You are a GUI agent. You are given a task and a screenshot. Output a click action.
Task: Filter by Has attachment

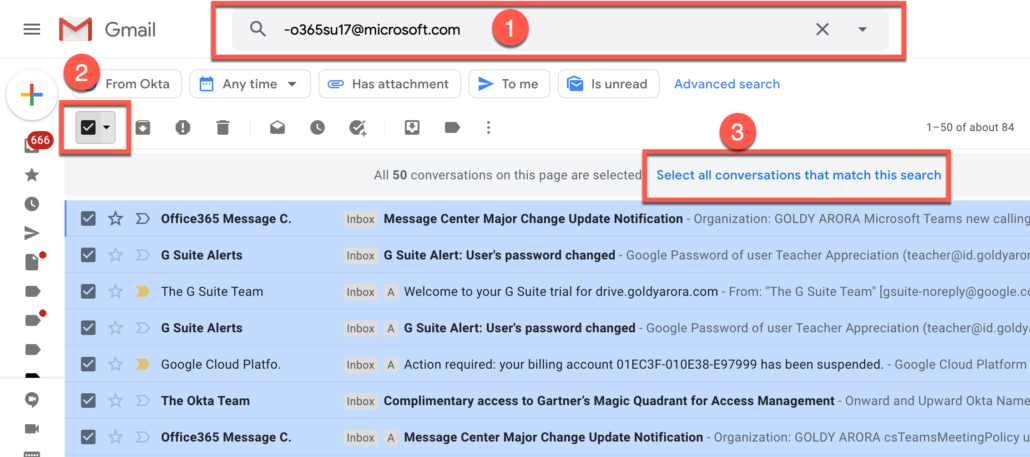pos(388,84)
